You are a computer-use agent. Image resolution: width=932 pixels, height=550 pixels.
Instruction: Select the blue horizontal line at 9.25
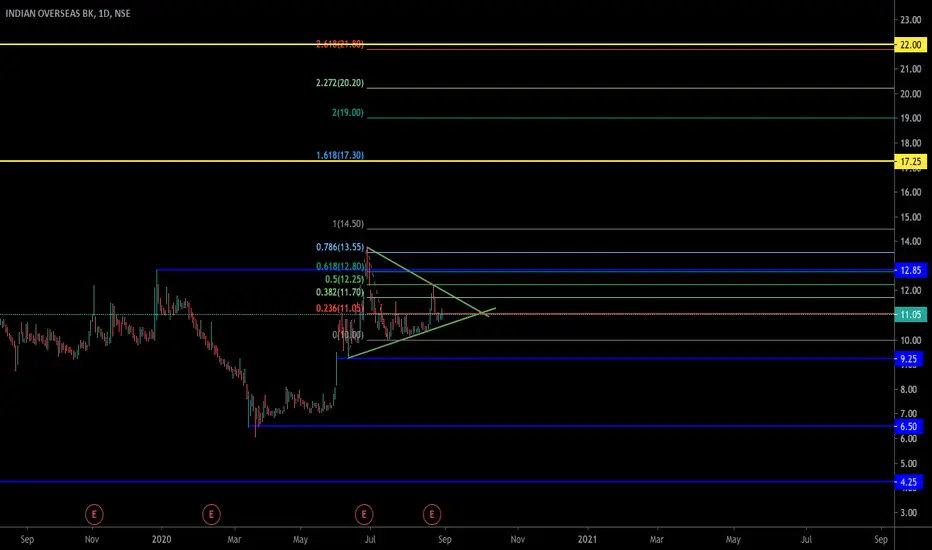tap(615, 358)
